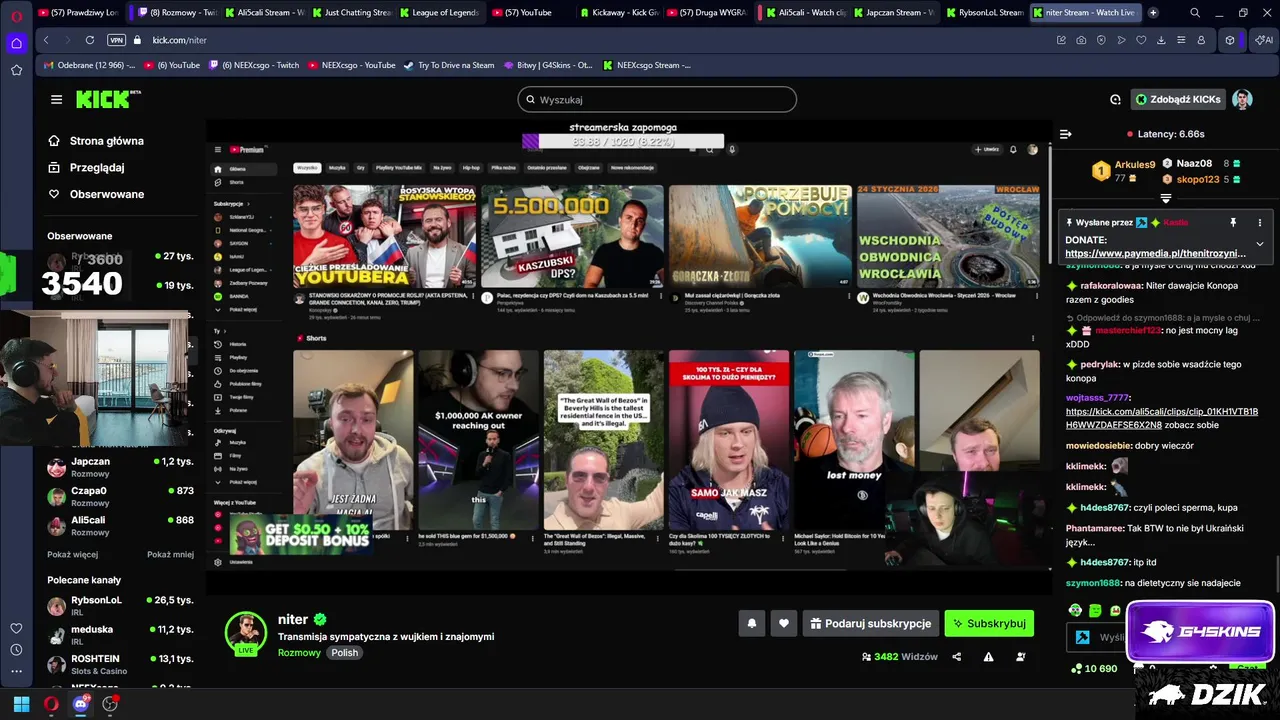
Task: Click the Zdobądź KICKs button
Action: coord(1178,99)
